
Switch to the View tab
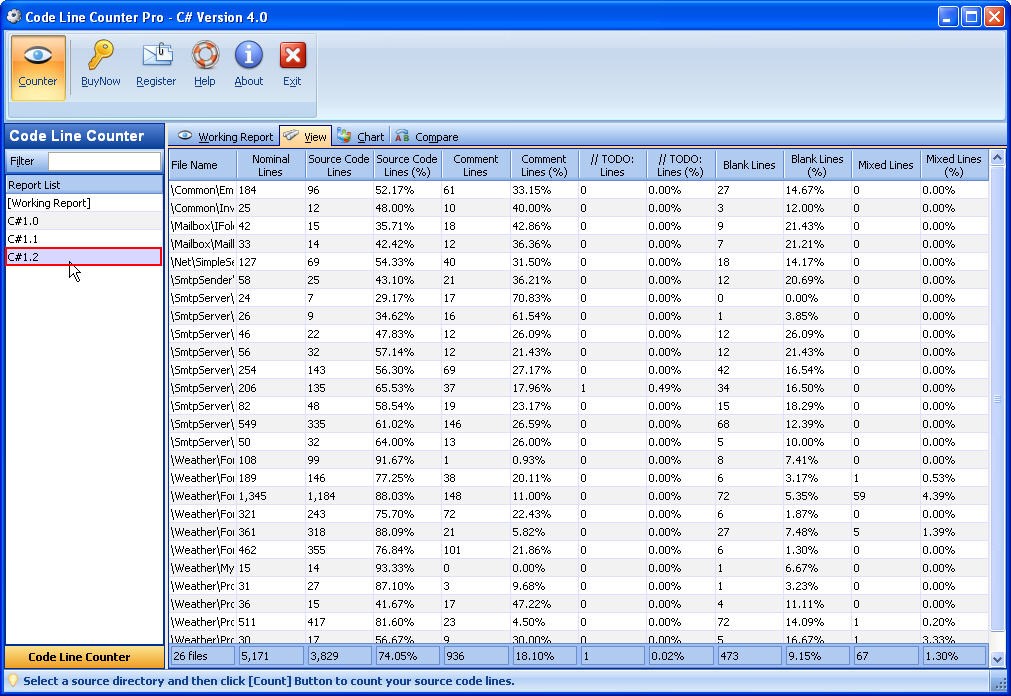[306, 136]
